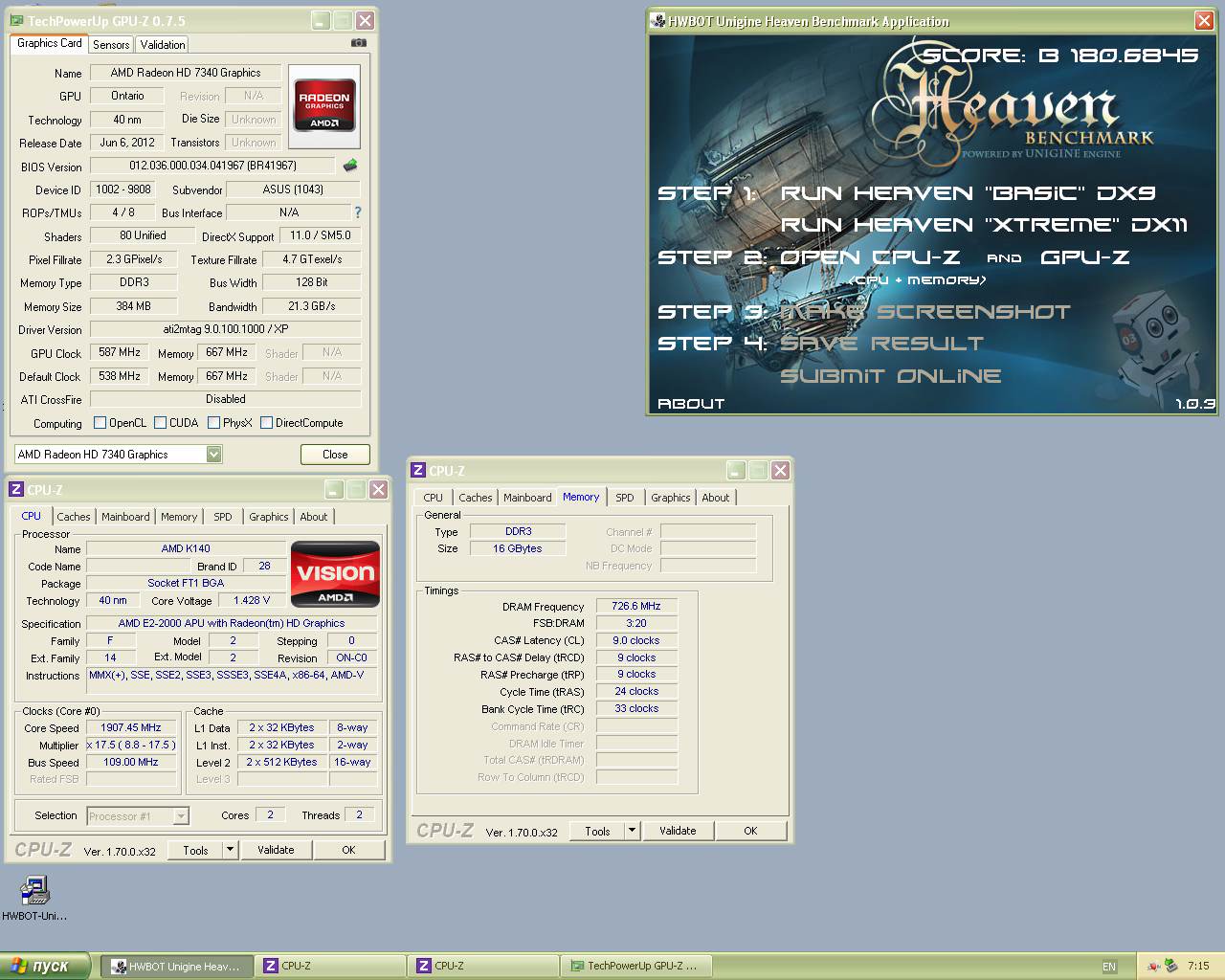1225x980 pixels.
Task: Click the BIOS Version field value
Action: [212, 166]
